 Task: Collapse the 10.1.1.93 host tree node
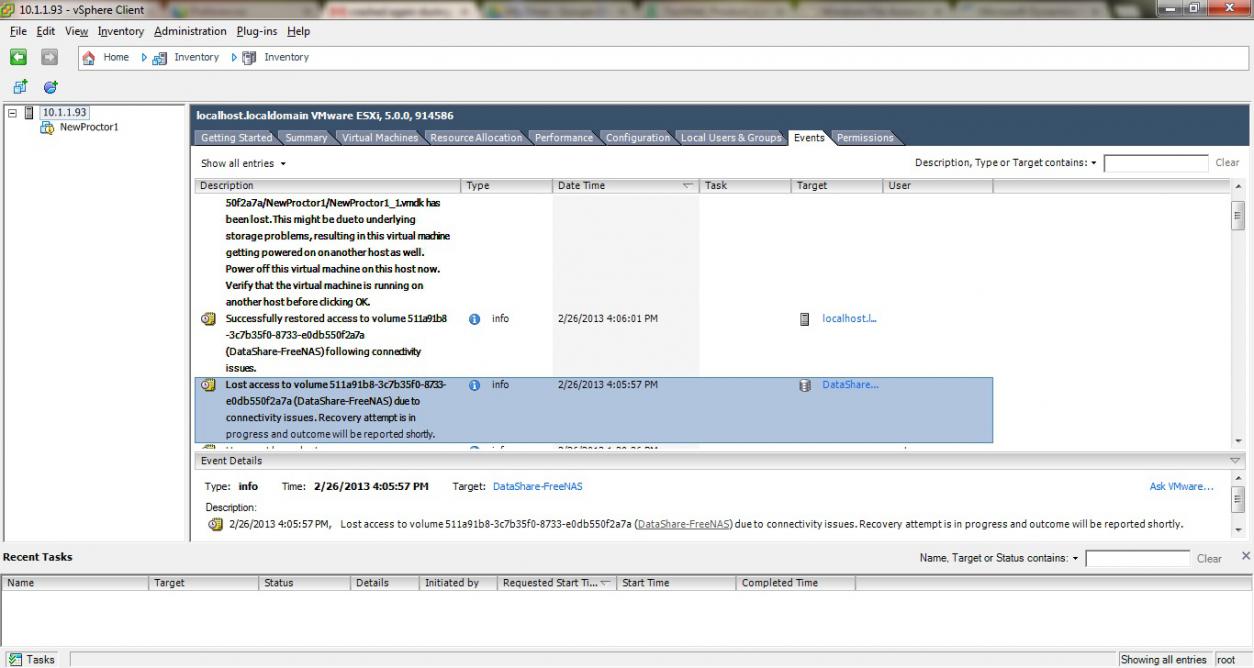coord(12,113)
